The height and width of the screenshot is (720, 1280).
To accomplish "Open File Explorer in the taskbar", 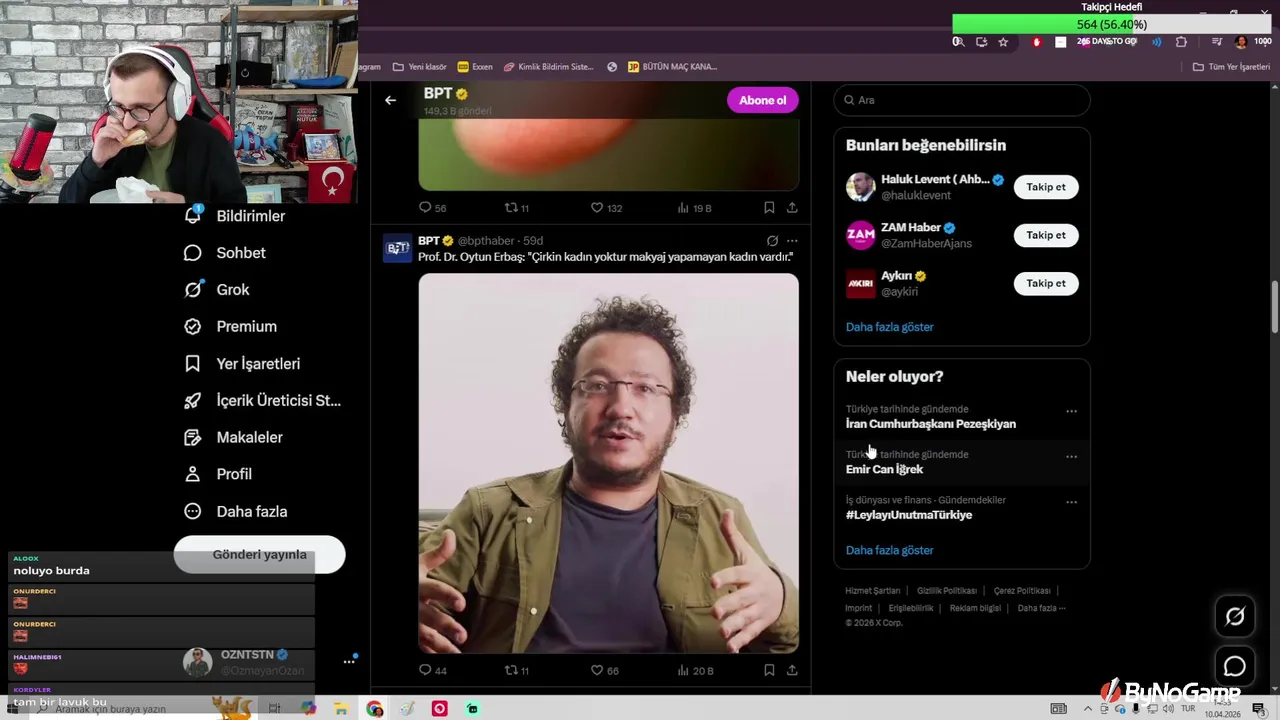I will [341, 709].
